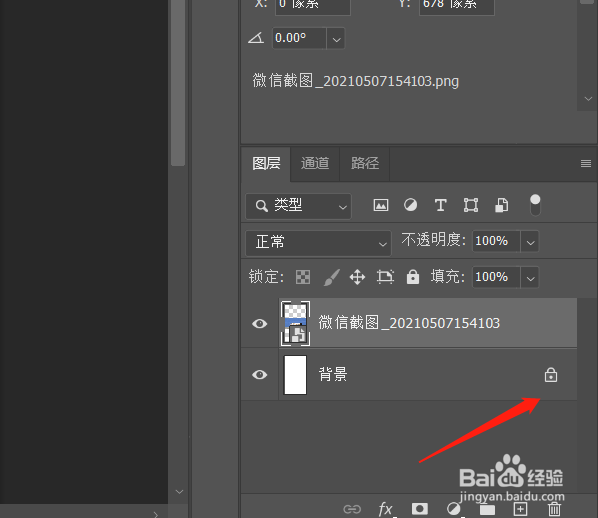Toggle layer filtering switch on/off
Screen dimensions: 598x518
coord(535,204)
